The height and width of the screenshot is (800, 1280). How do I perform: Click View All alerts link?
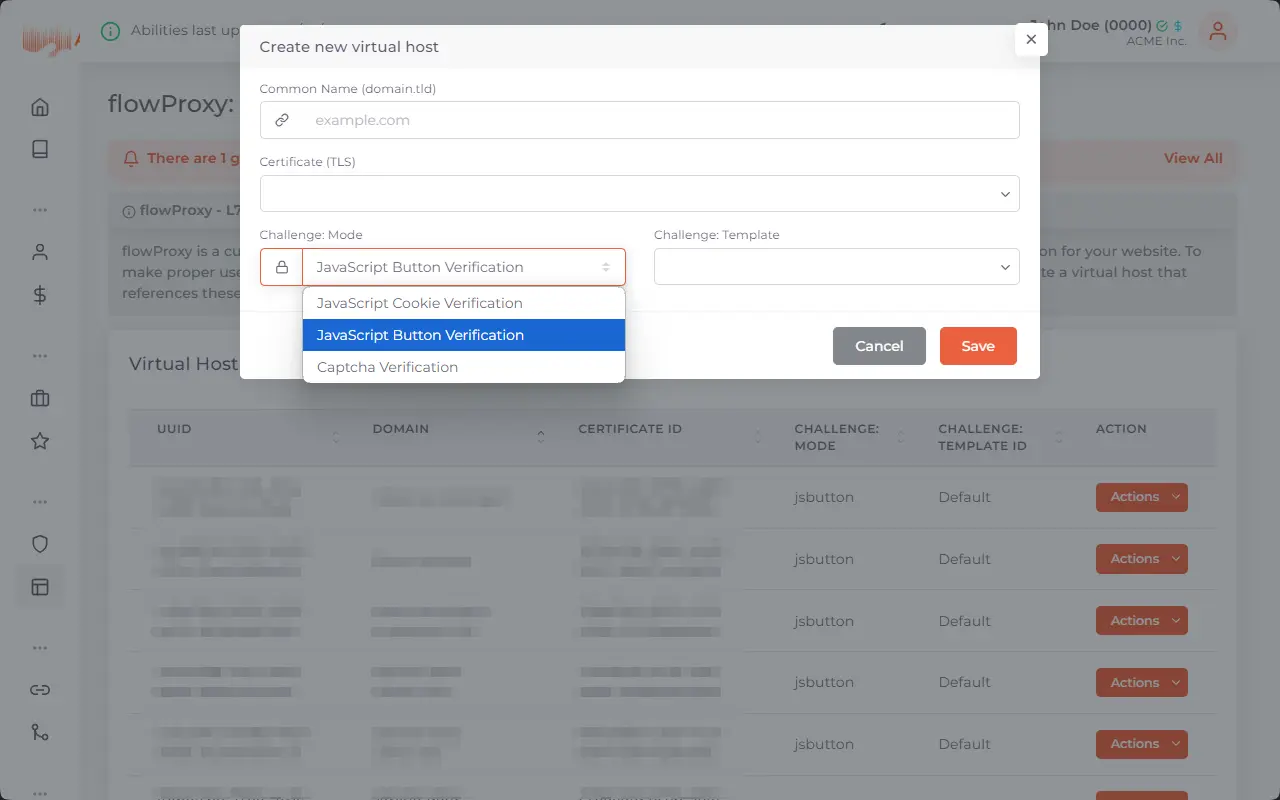1192,158
